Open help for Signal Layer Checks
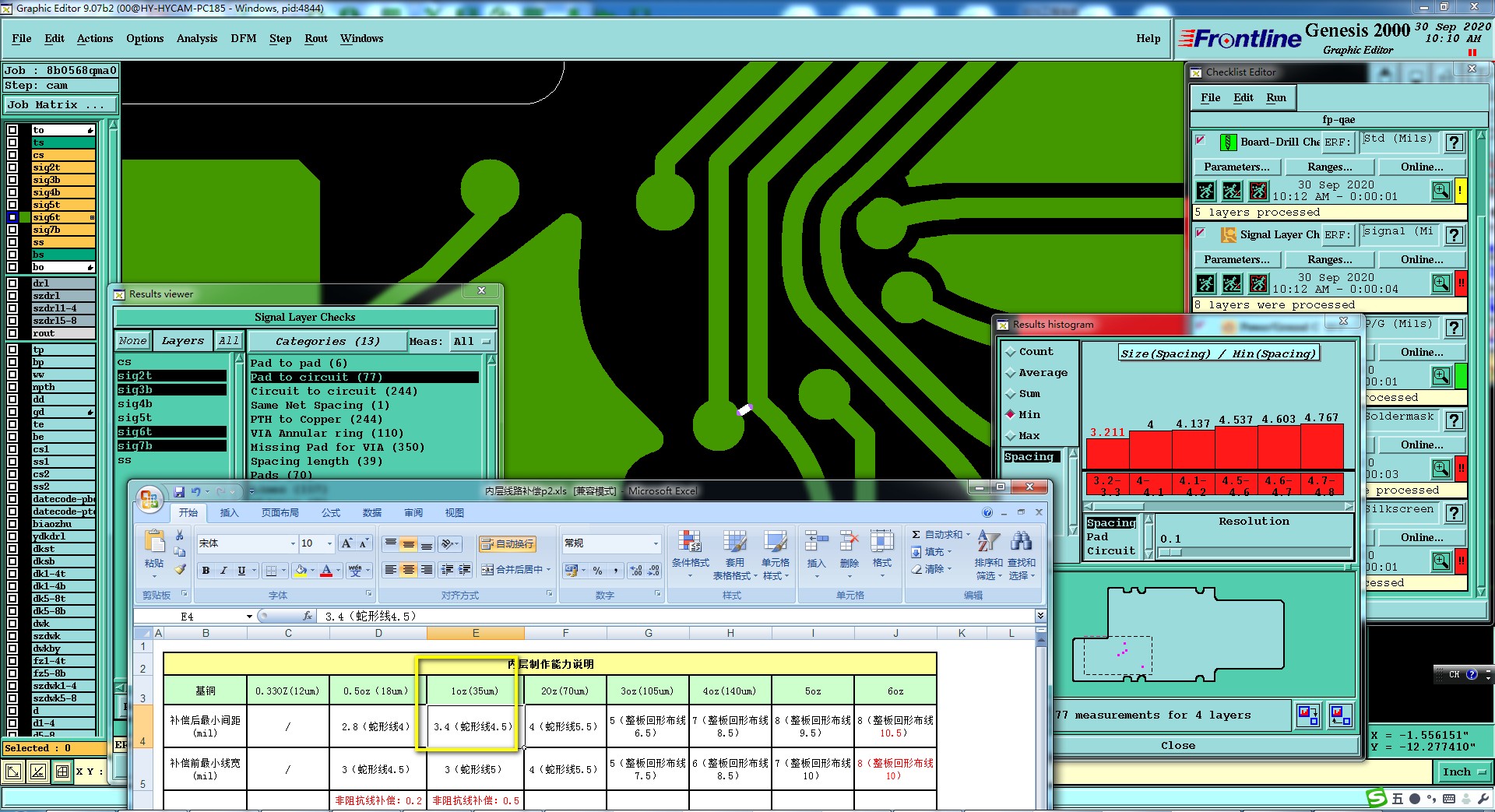This screenshot has width=1495, height=812. (1454, 235)
